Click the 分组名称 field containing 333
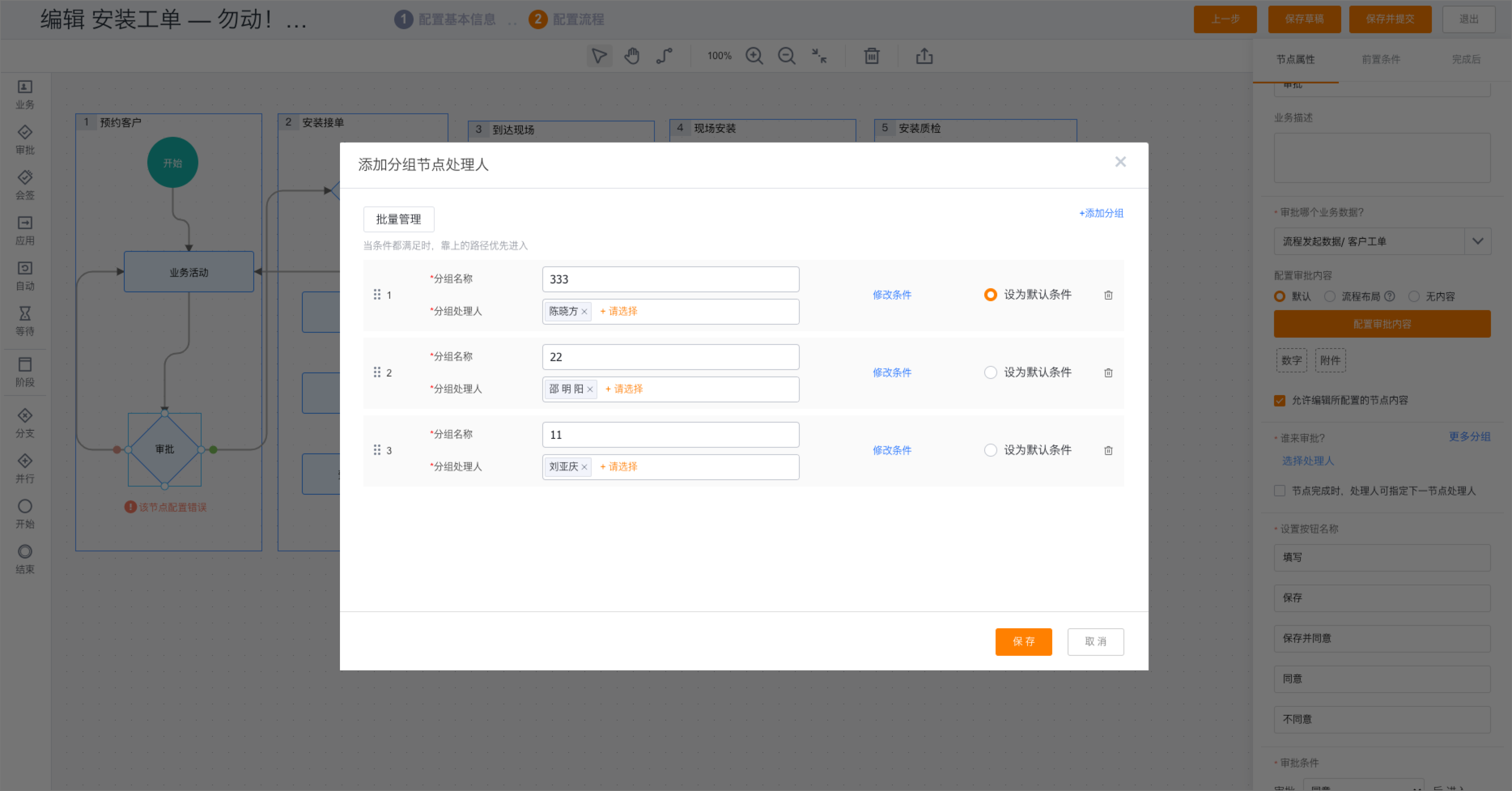1512x791 pixels. [670, 279]
